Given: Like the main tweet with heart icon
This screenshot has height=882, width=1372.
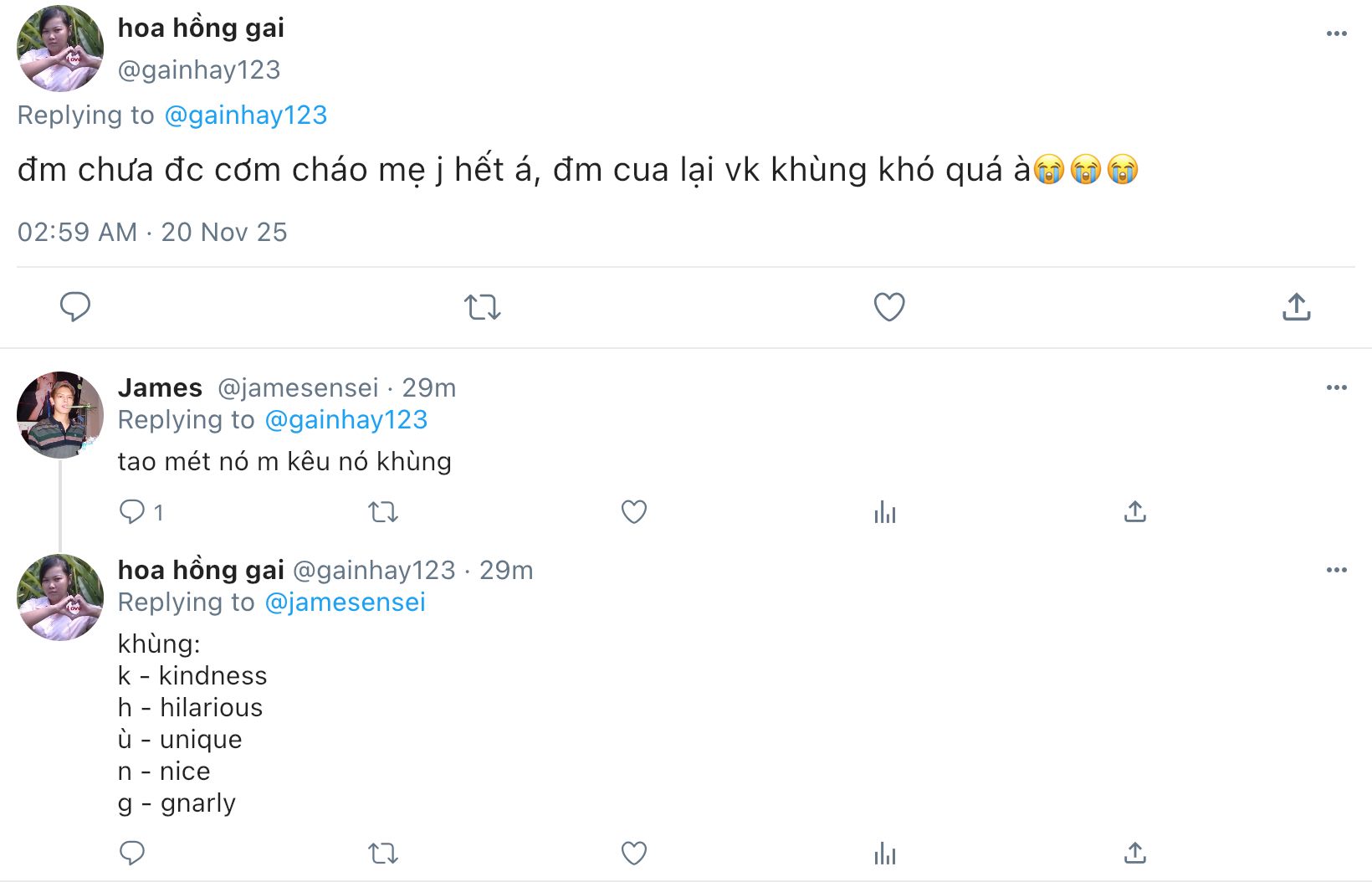Looking at the screenshot, I should pyautogui.click(x=889, y=307).
